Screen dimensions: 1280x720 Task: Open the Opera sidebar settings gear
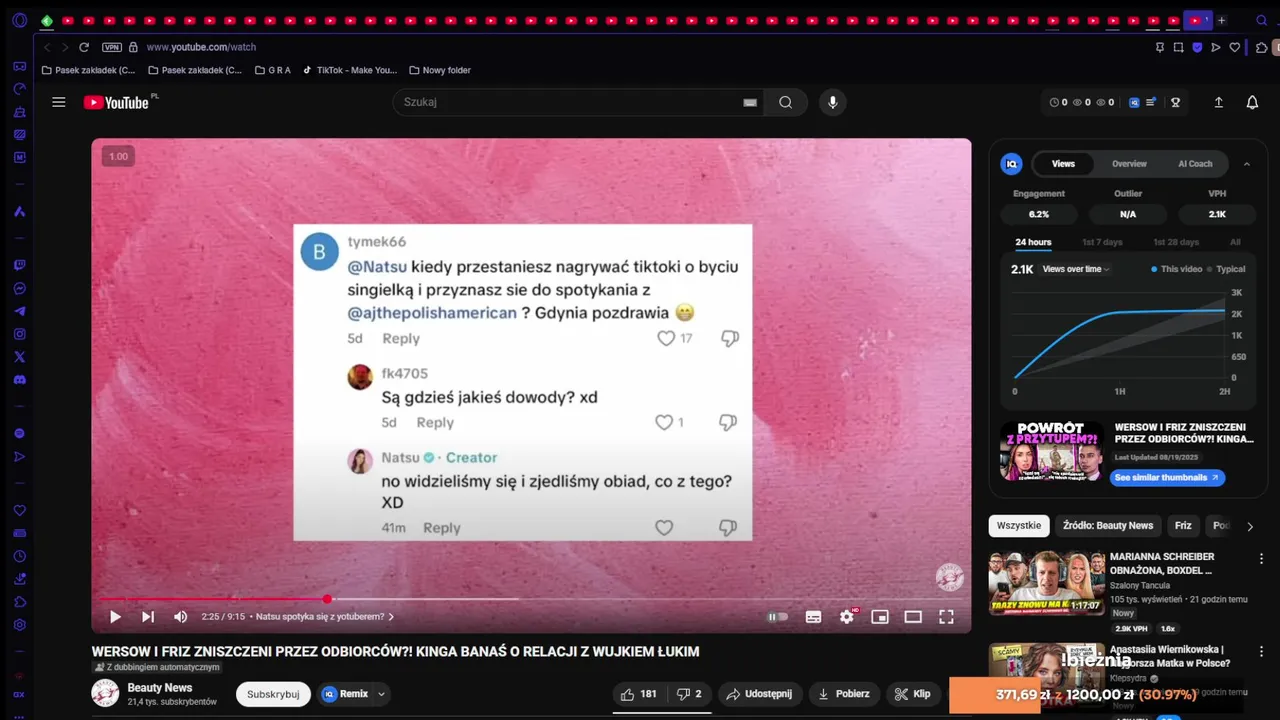tap(19, 625)
